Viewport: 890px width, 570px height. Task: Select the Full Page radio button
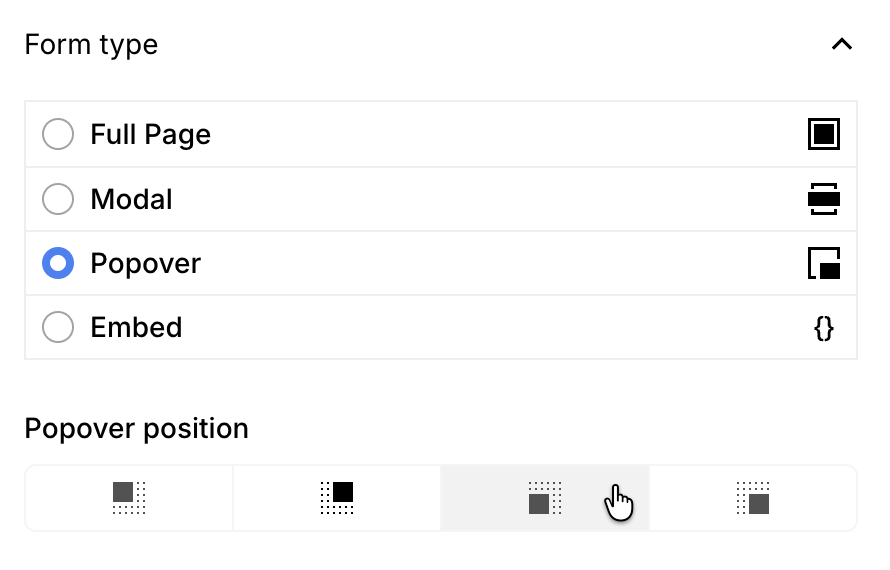pyautogui.click(x=58, y=134)
